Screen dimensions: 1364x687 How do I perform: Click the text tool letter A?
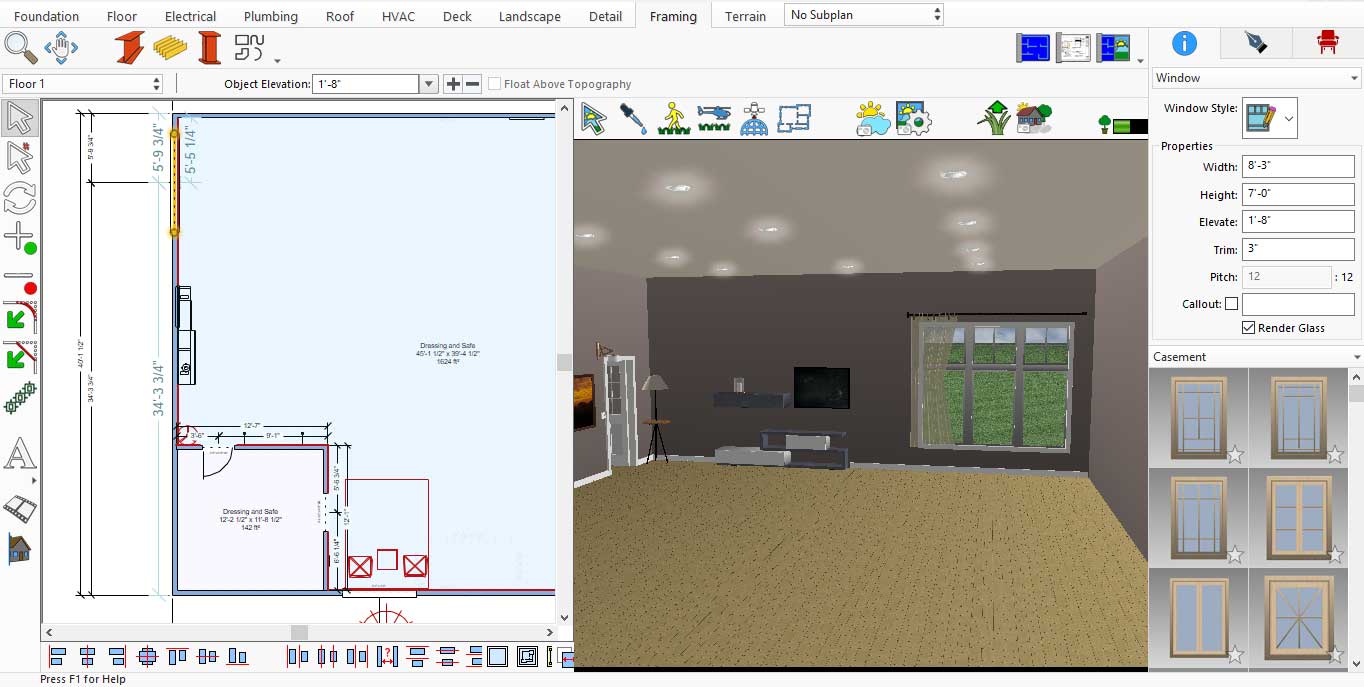point(19,455)
